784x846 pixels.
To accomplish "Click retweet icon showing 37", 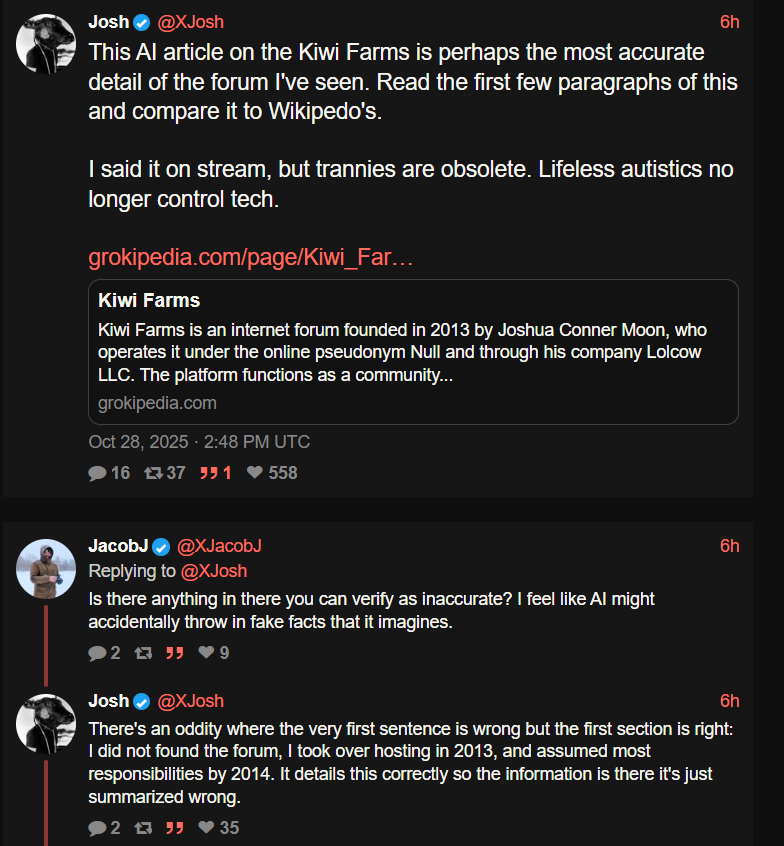I will (153, 473).
